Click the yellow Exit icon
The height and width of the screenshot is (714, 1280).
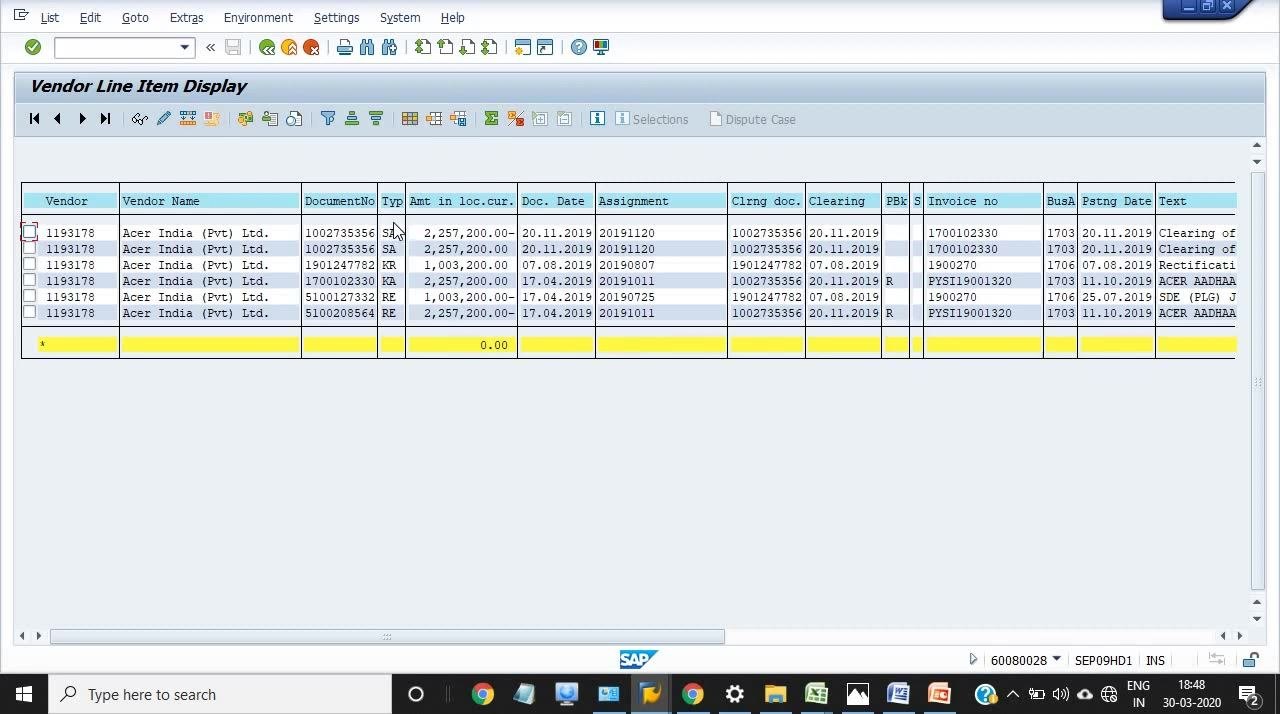click(289, 47)
